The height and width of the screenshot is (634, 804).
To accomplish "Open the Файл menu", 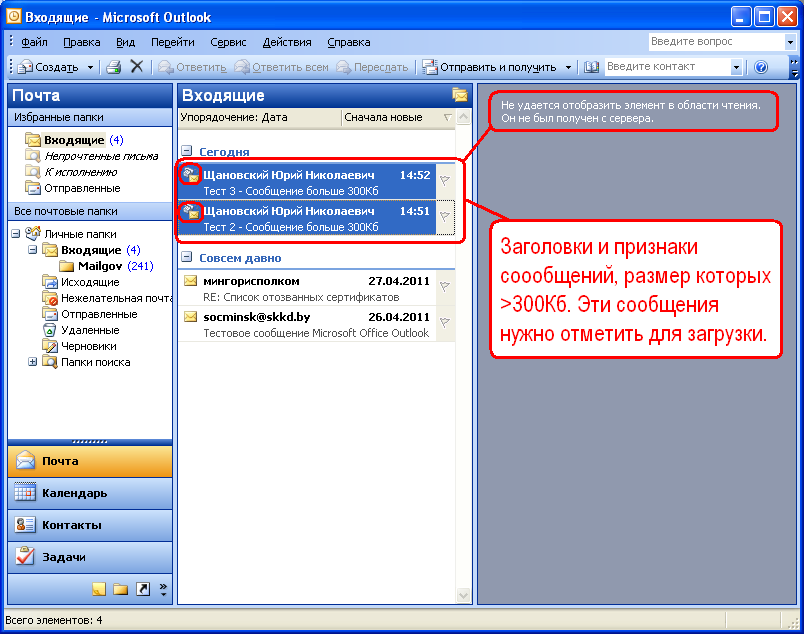I will click(x=34, y=42).
